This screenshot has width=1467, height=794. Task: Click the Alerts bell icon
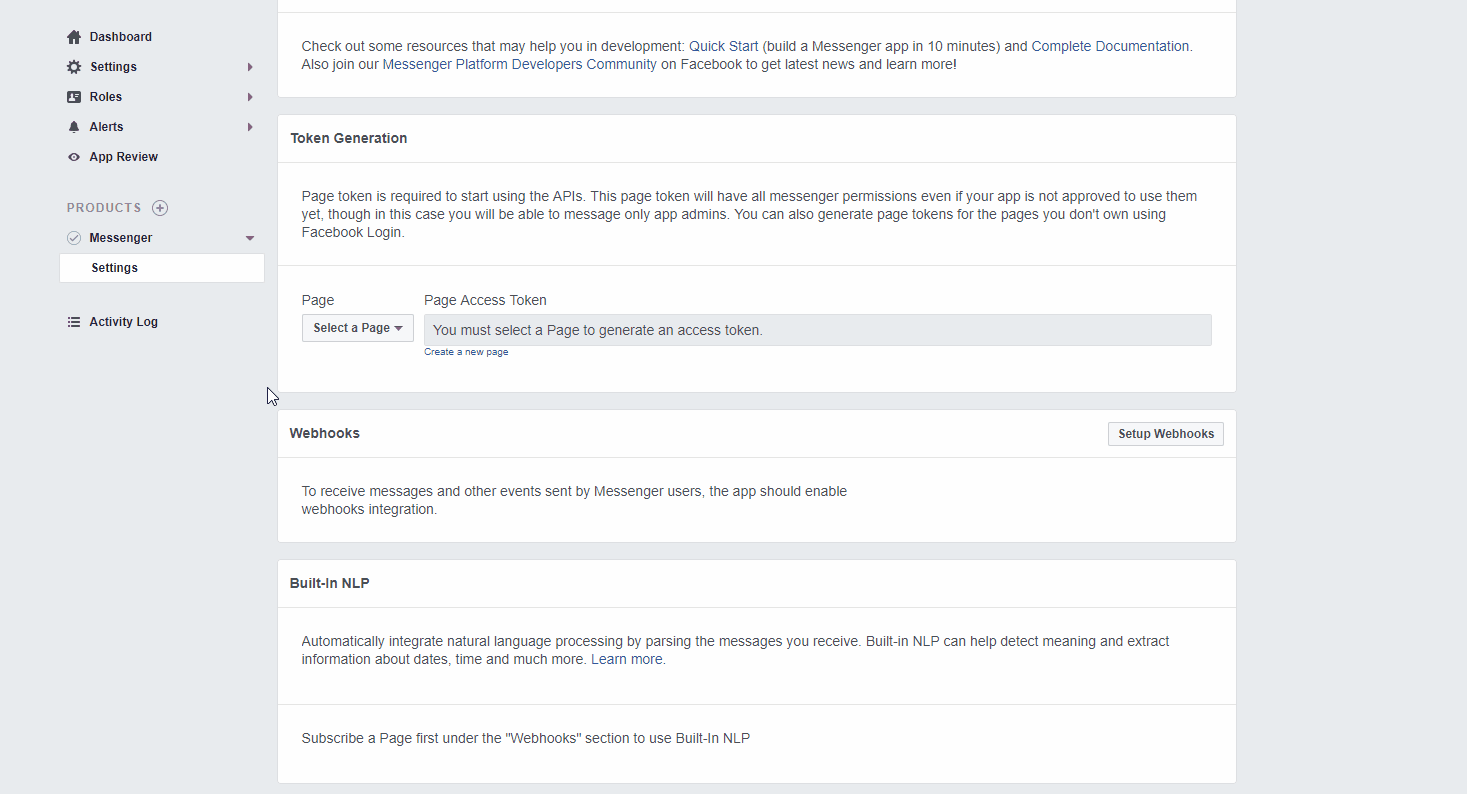(74, 127)
